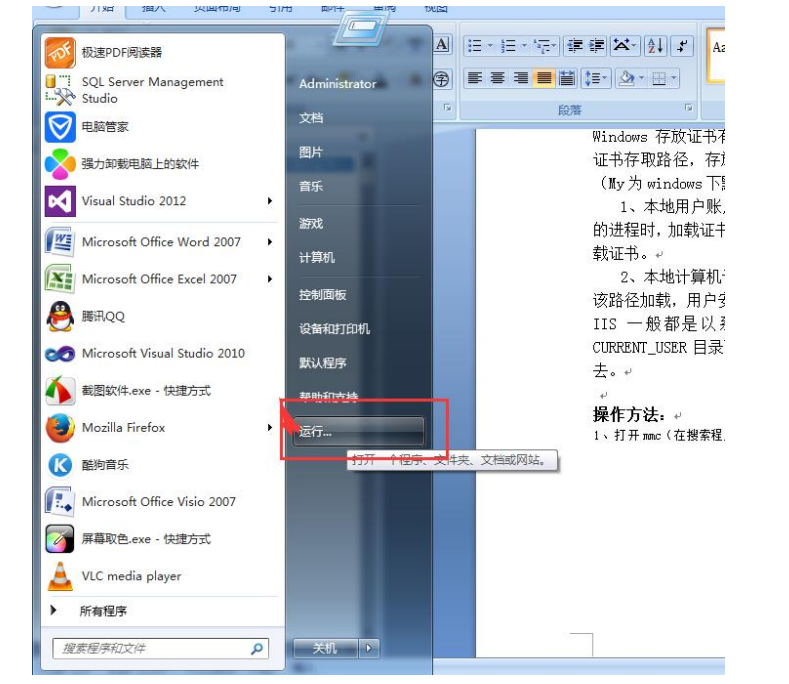This screenshot has height=684, width=789.
Task: Open 酷狗音乐 music player
Action: [x=105, y=465]
